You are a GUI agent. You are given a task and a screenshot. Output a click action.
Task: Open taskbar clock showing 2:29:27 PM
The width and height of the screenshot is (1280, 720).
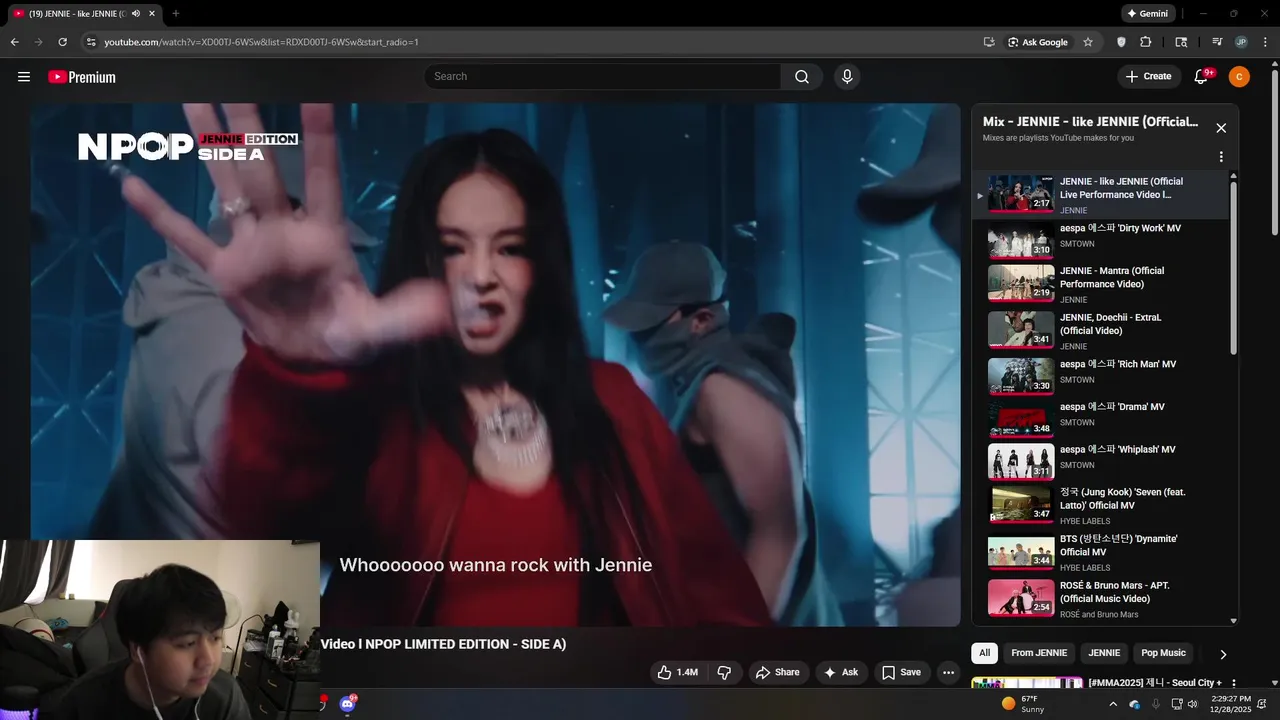(x=1230, y=704)
